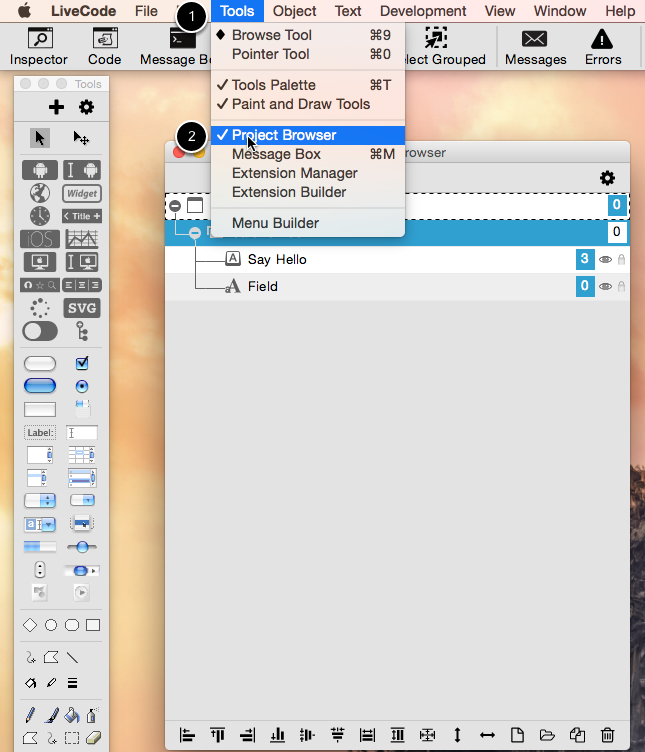645x752 pixels.
Task: Click the open folder icon in footer
Action: [547, 735]
